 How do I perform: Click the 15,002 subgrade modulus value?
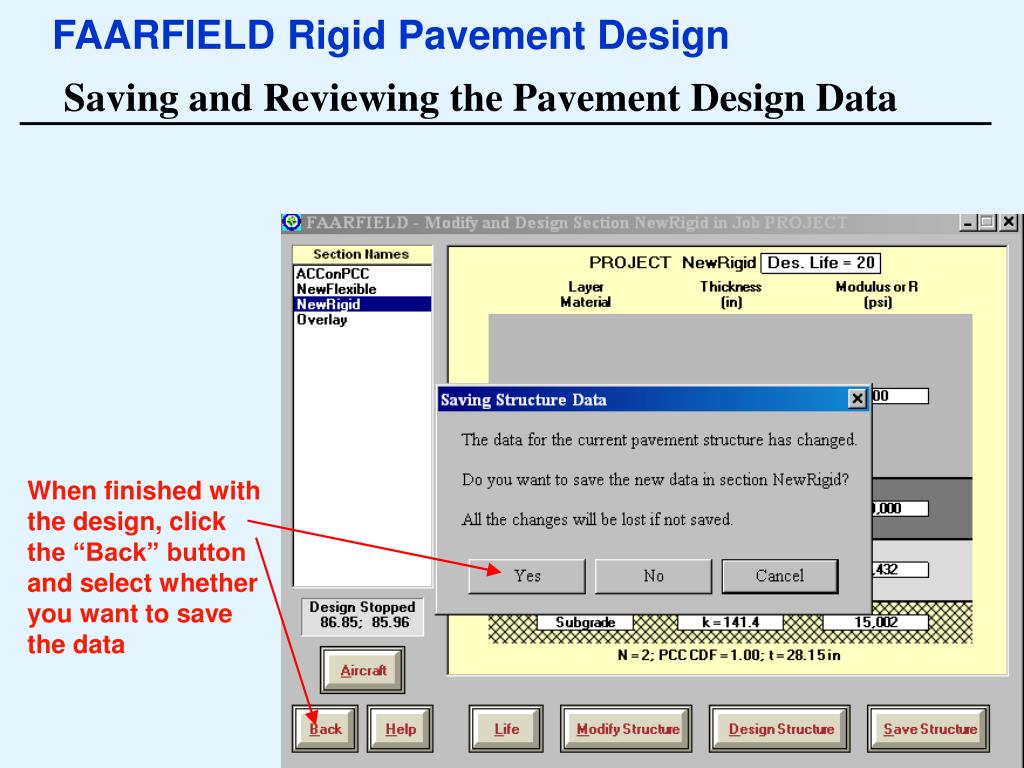tap(876, 622)
